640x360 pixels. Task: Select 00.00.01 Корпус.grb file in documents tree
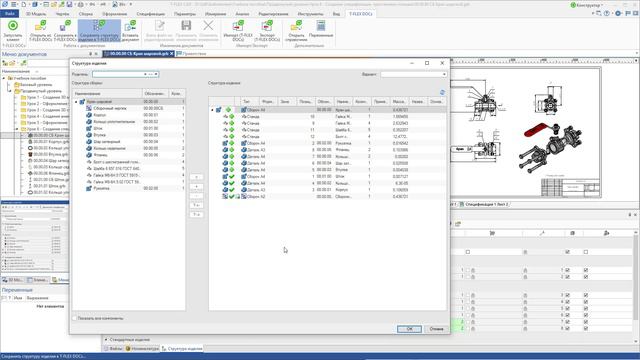click(48, 141)
